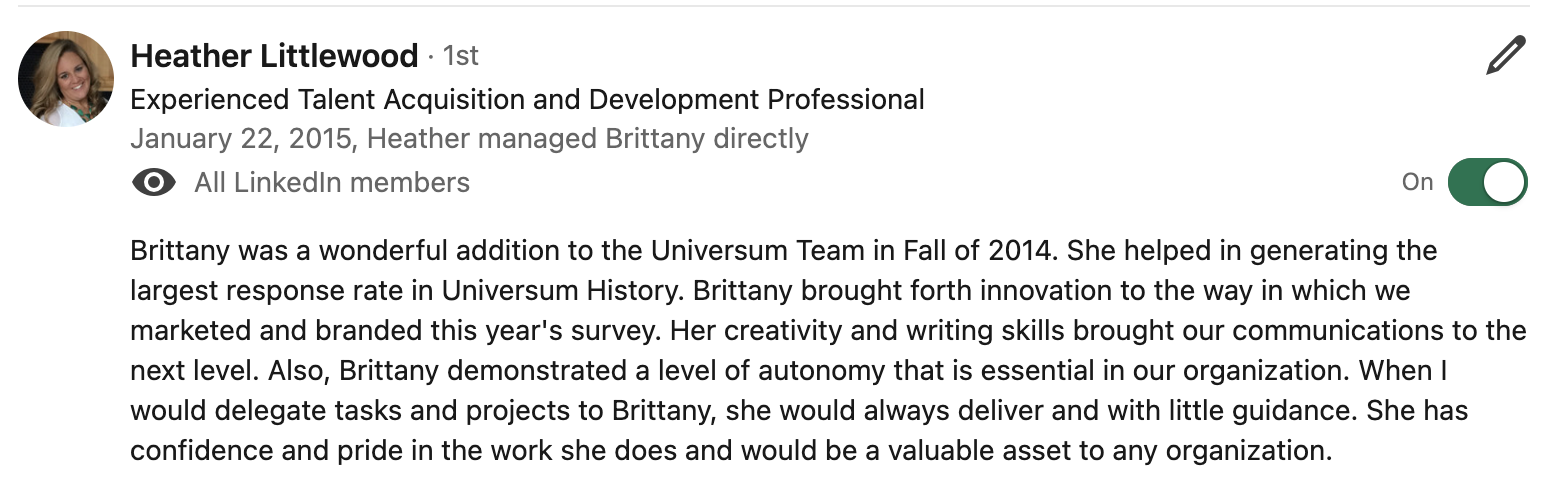Edit recommendation using the pencil icon

pos(1505,56)
